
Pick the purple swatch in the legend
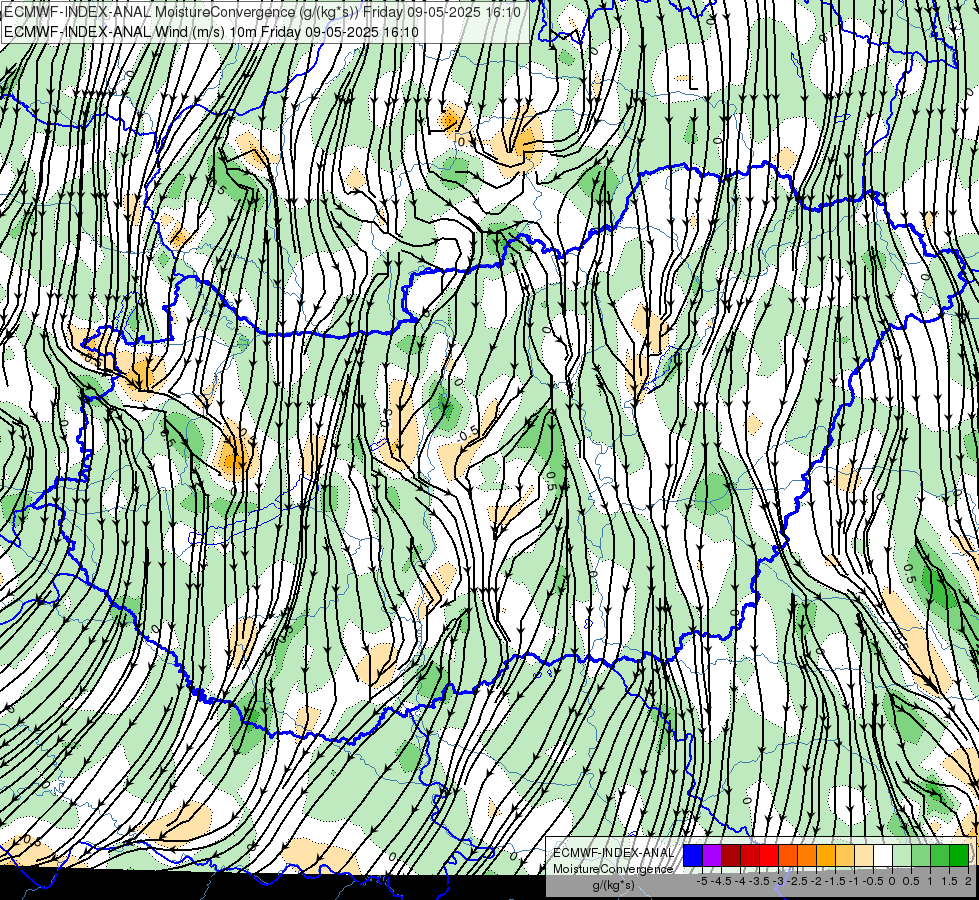point(712,855)
